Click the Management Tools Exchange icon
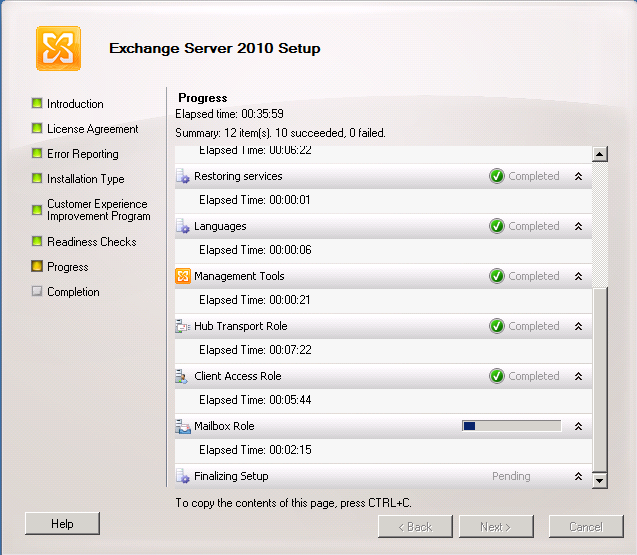637x555 pixels. [183, 276]
